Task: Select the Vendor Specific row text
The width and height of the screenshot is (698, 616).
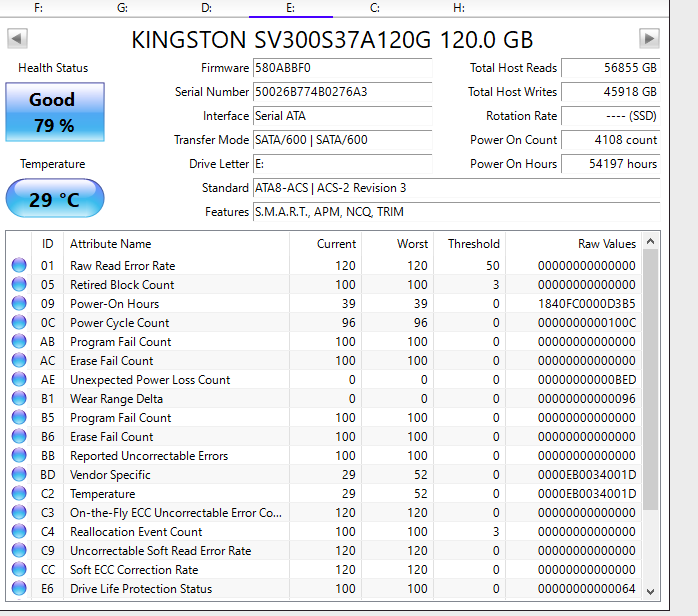Action: [110, 475]
